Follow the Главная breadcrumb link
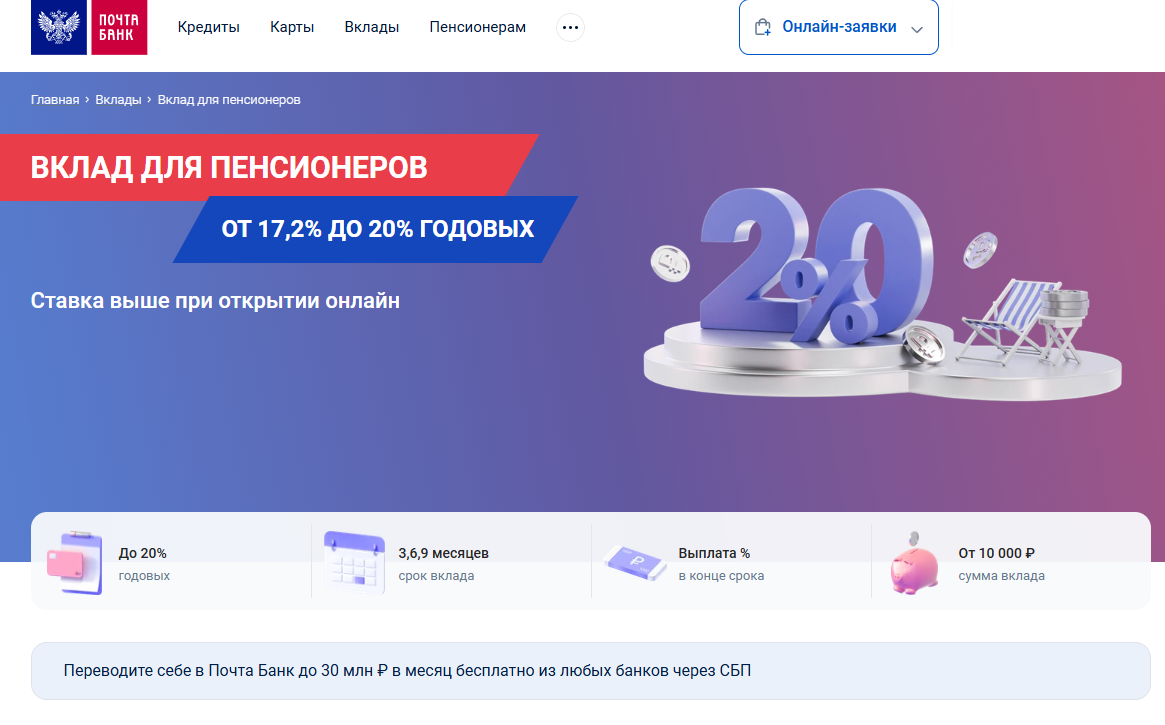The height and width of the screenshot is (725, 1165). [x=55, y=100]
